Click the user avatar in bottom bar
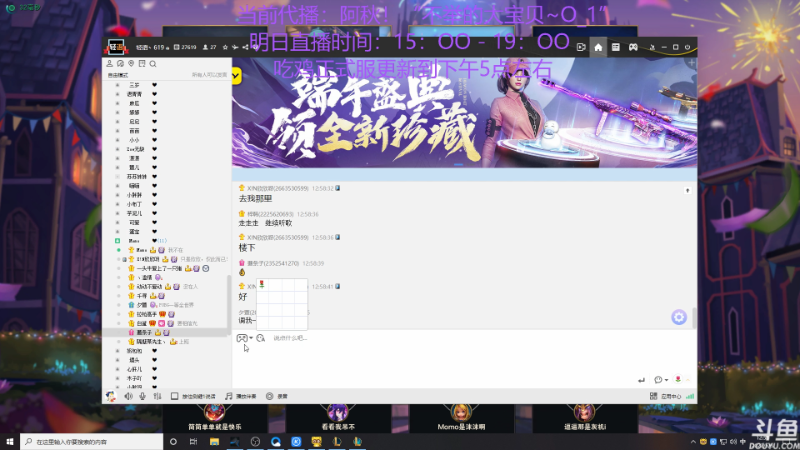 click(111, 396)
